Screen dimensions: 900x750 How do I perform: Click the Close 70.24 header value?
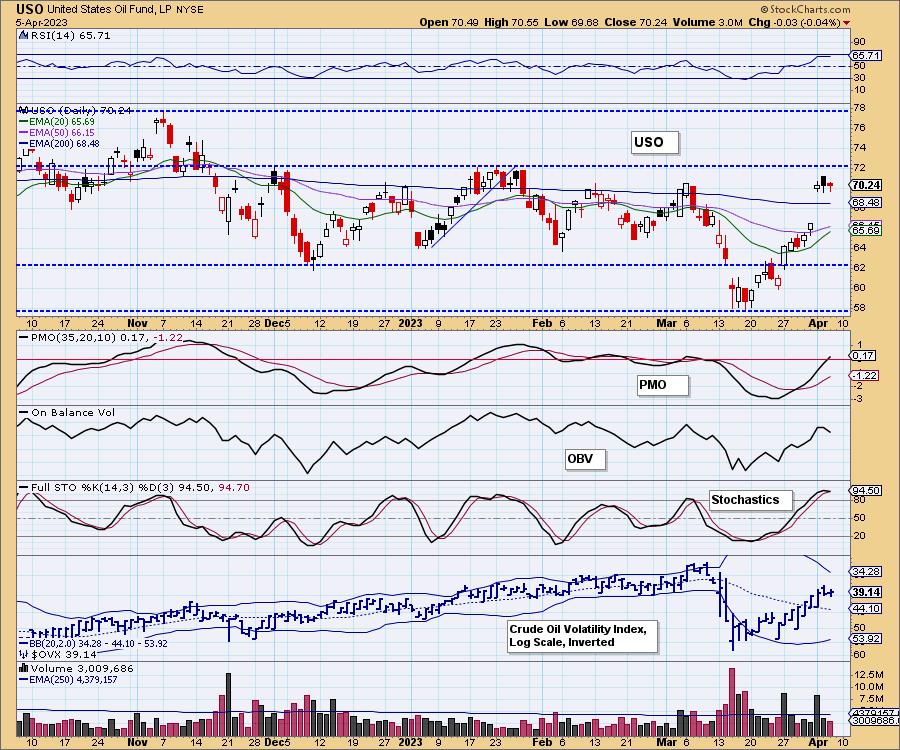pos(635,22)
